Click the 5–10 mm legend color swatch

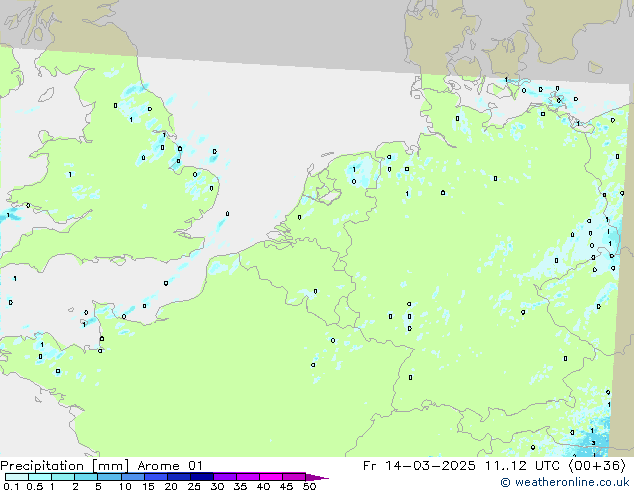coord(110,477)
